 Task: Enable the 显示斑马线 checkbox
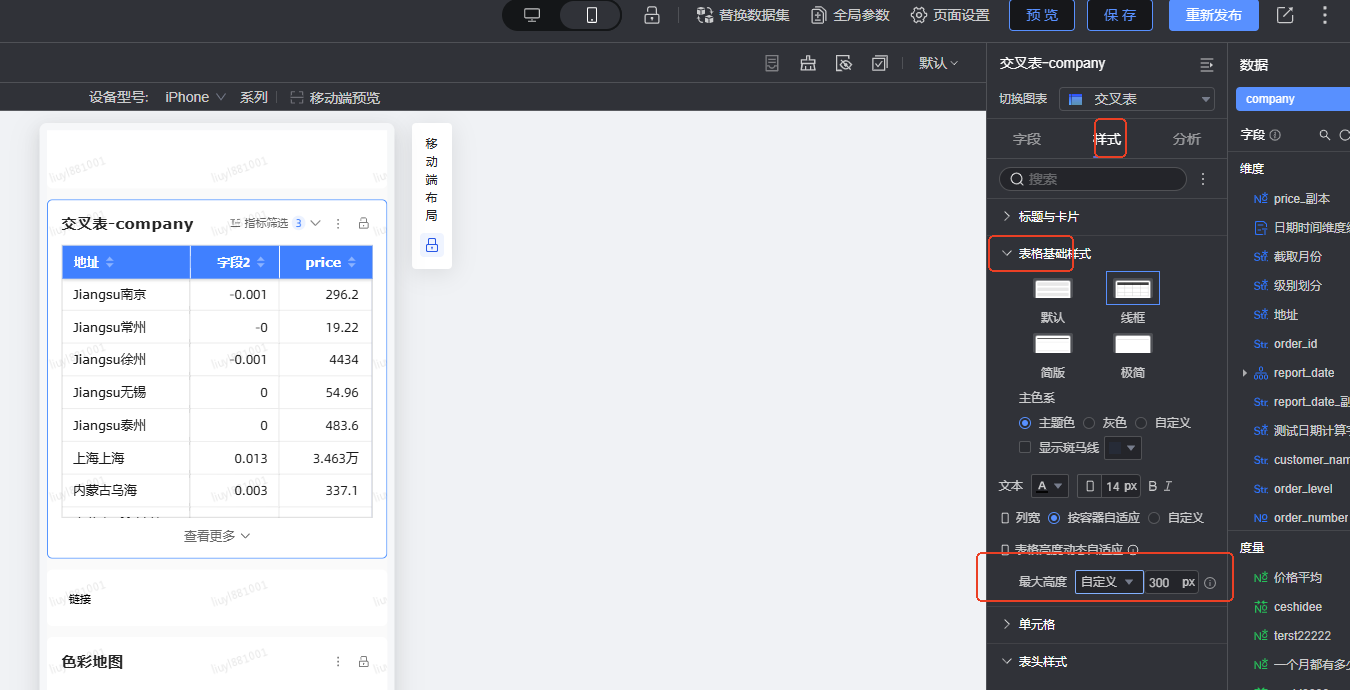1024,448
